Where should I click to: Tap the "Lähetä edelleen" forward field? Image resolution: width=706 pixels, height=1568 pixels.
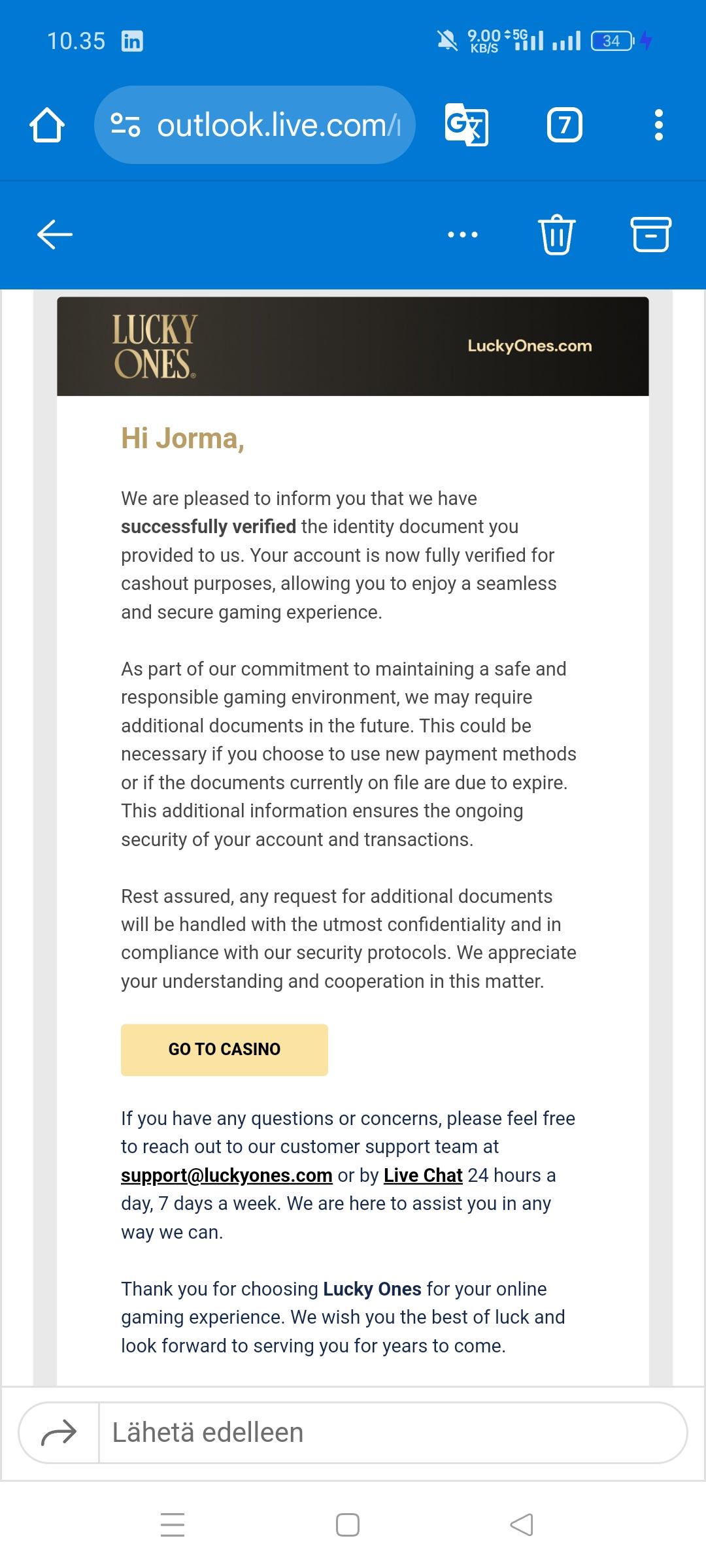[x=392, y=1433]
